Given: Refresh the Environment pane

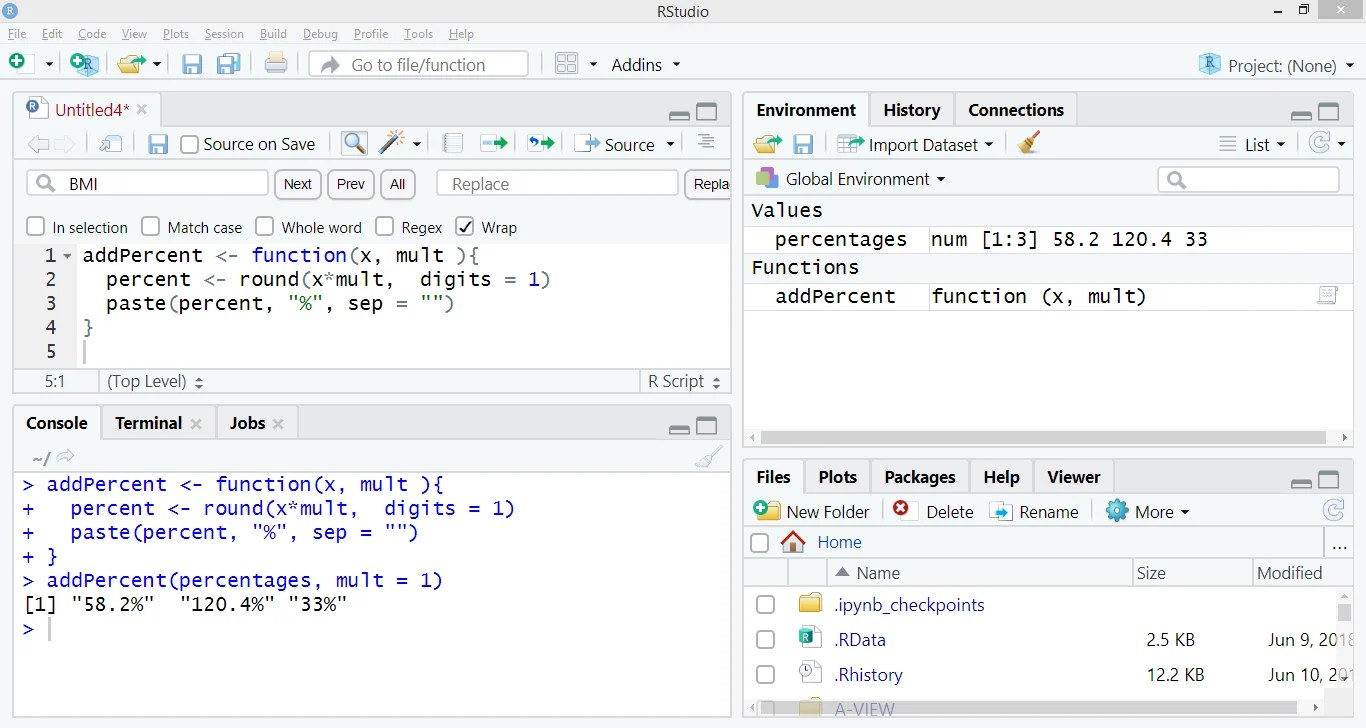Looking at the screenshot, I should coord(1321,142).
